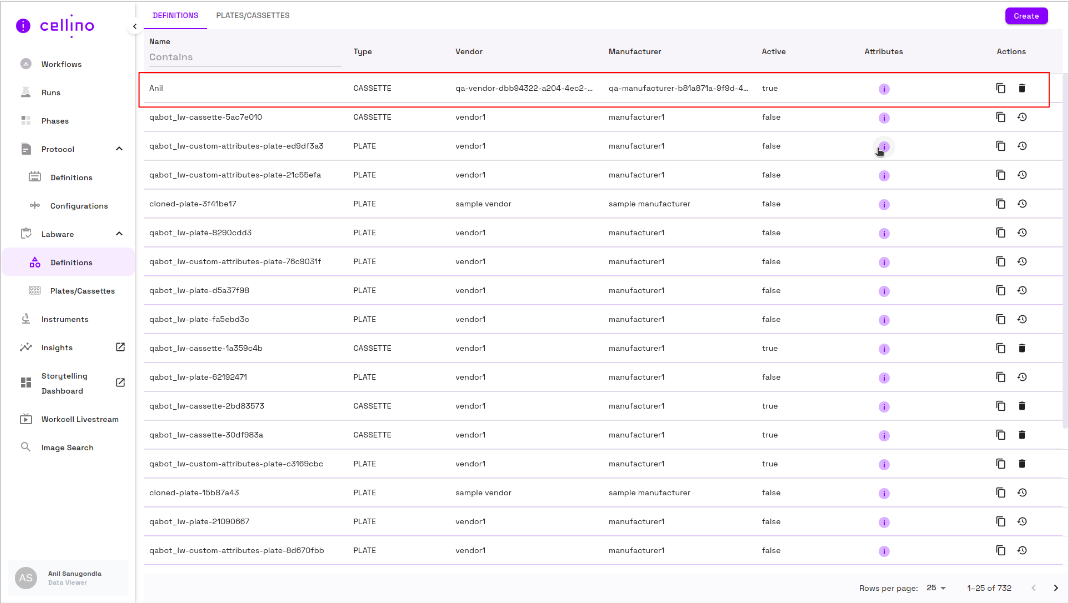The width and height of the screenshot is (1069, 603).
Task: Collapse the Protocol menu section
Action: coord(119,149)
